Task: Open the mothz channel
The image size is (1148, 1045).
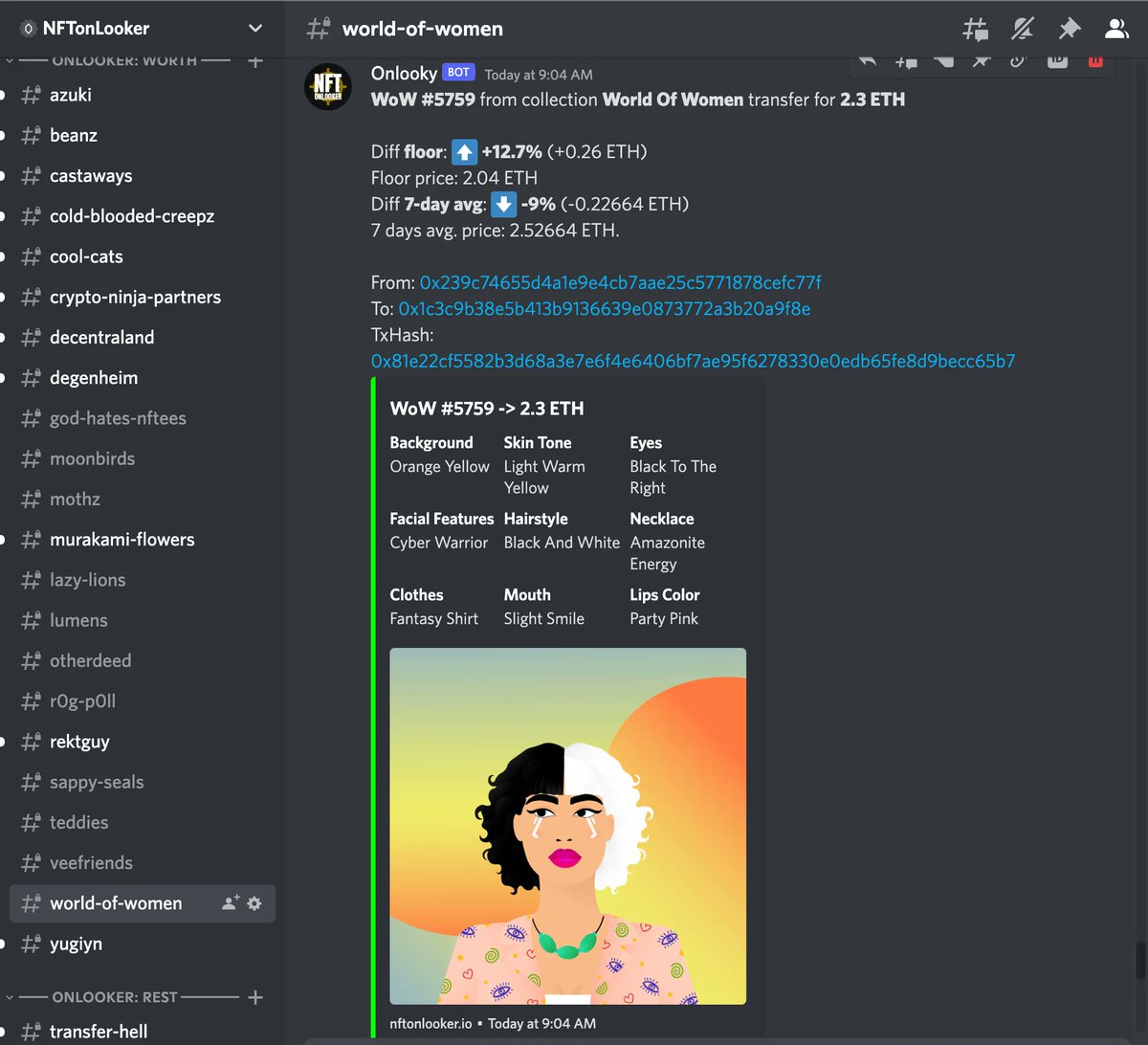Action: 143,499
